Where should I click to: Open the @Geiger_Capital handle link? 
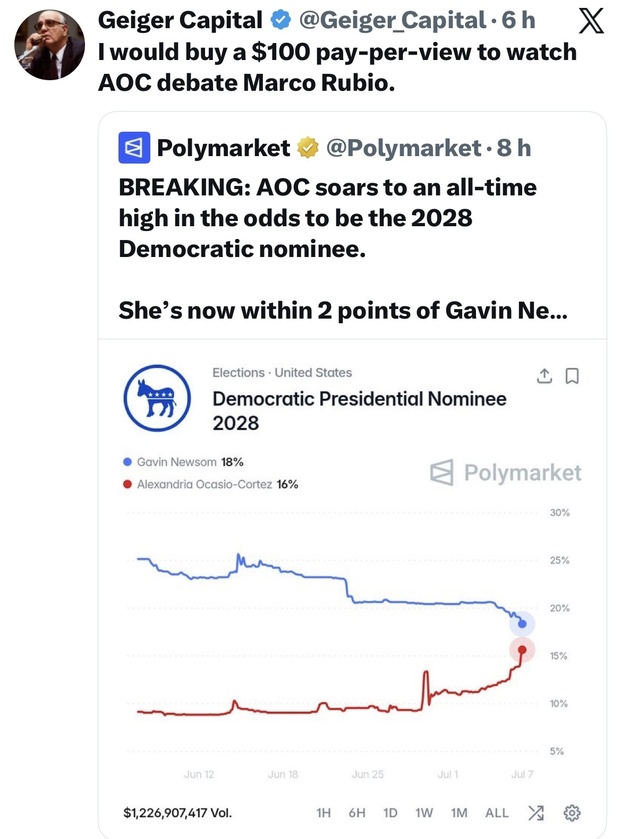(x=392, y=21)
